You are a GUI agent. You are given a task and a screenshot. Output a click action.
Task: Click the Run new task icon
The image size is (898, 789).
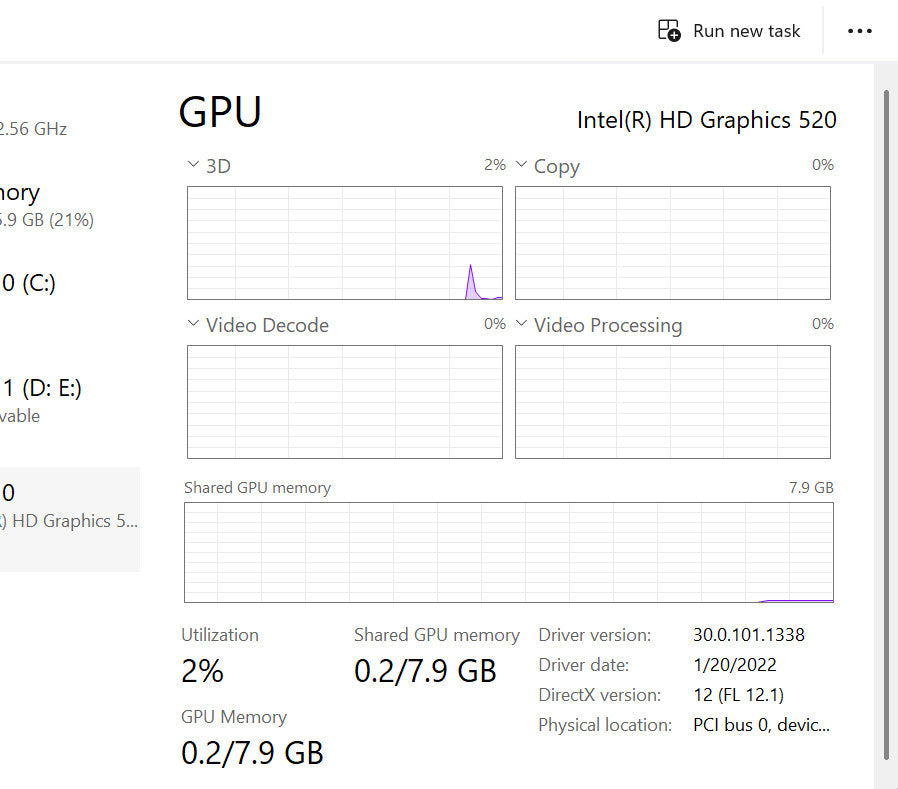coord(668,30)
